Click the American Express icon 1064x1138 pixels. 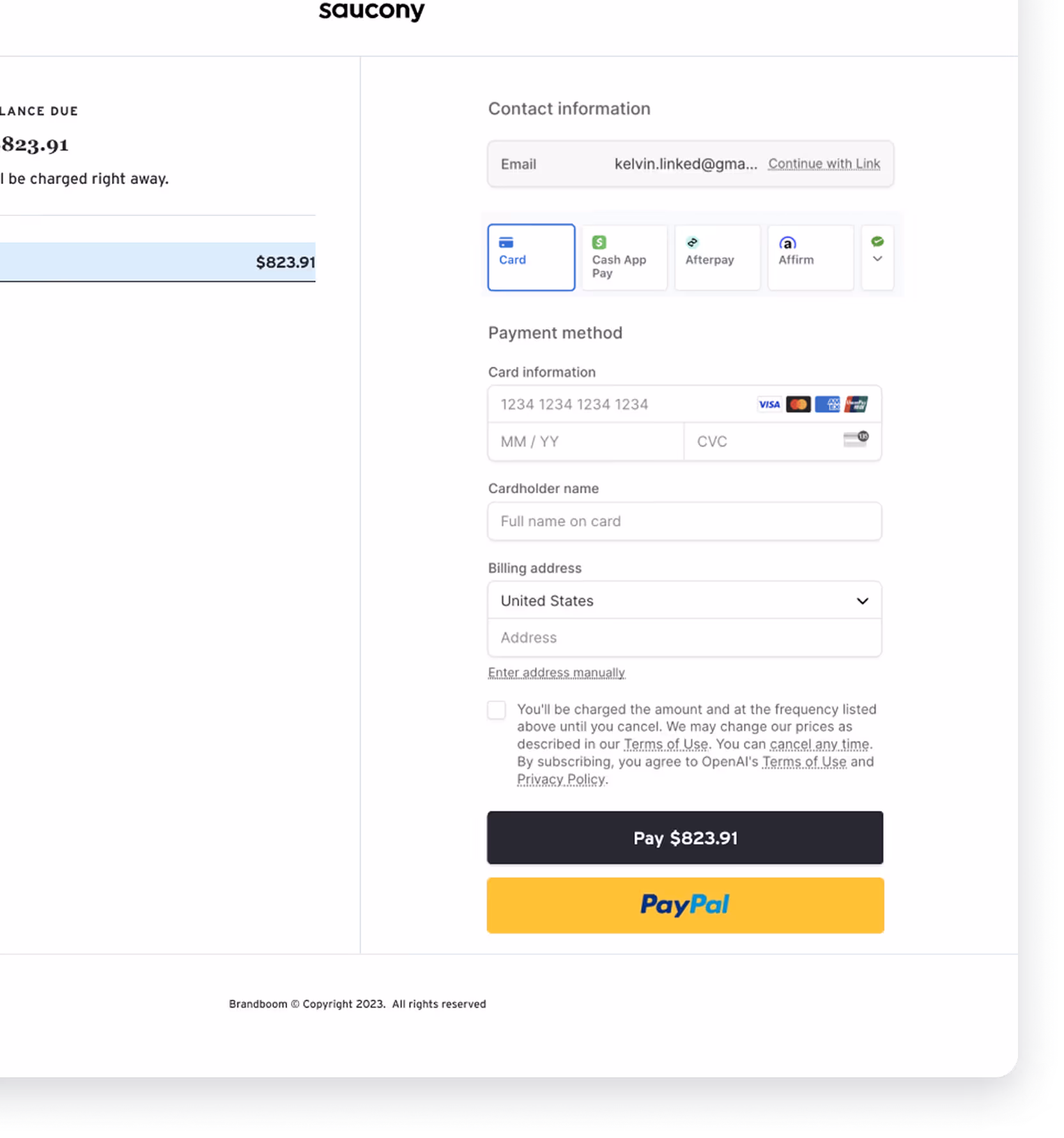pyautogui.click(x=828, y=404)
